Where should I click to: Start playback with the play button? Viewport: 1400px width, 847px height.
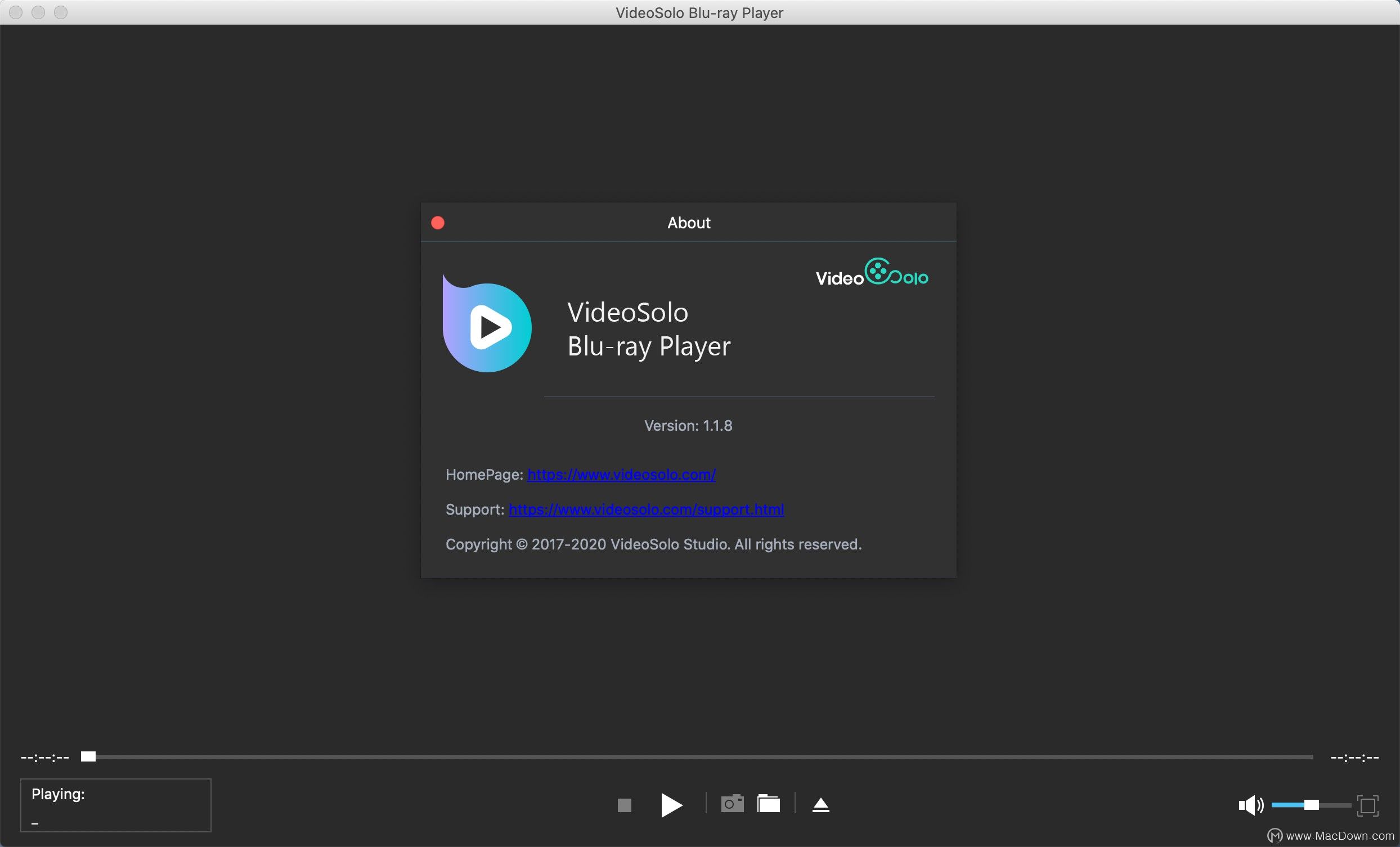tap(672, 805)
